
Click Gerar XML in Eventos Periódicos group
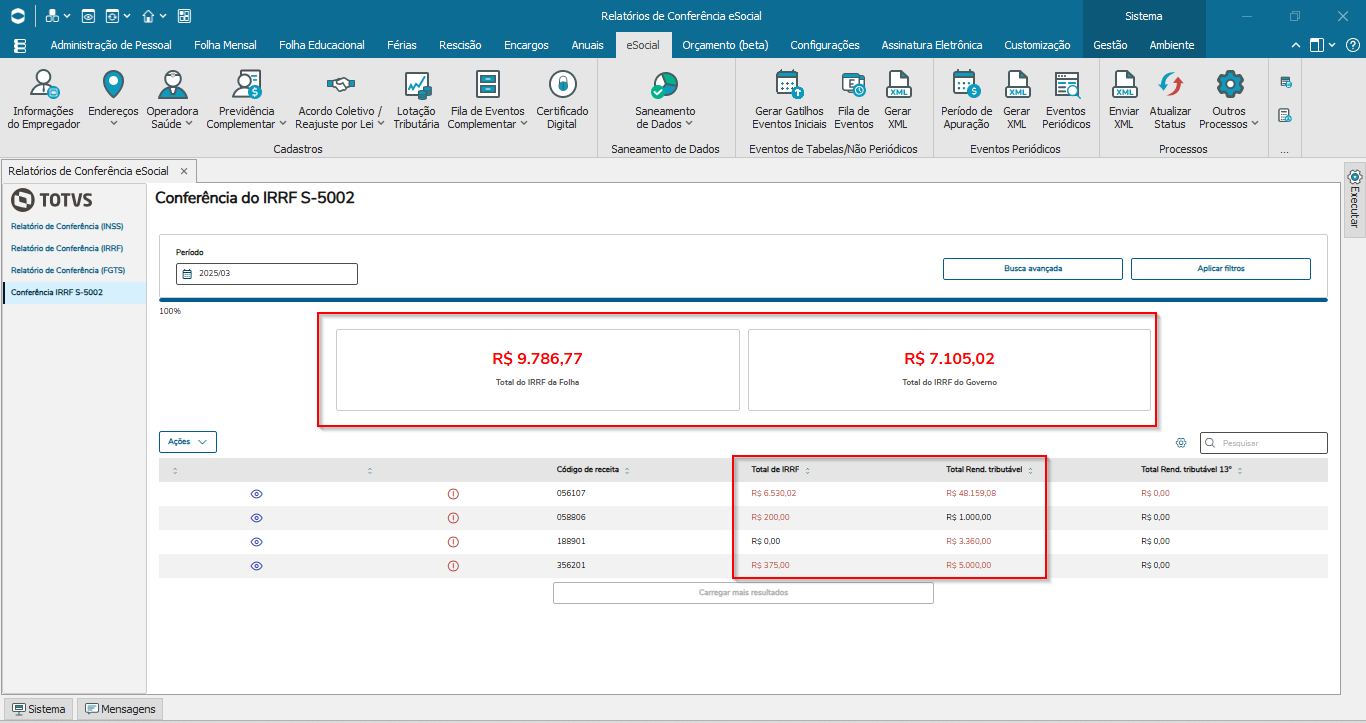[1017, 100]
